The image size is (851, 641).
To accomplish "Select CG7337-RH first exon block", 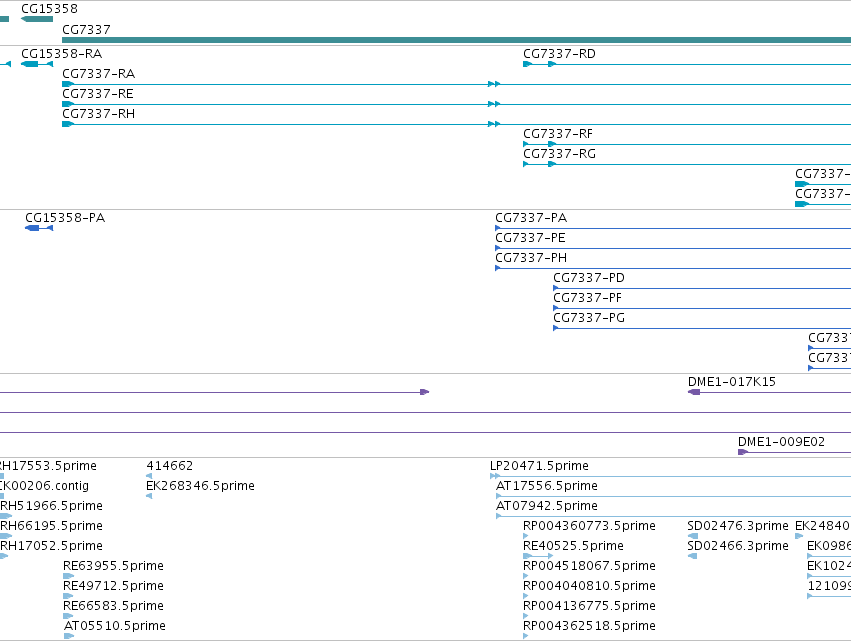I will (68, 124).
